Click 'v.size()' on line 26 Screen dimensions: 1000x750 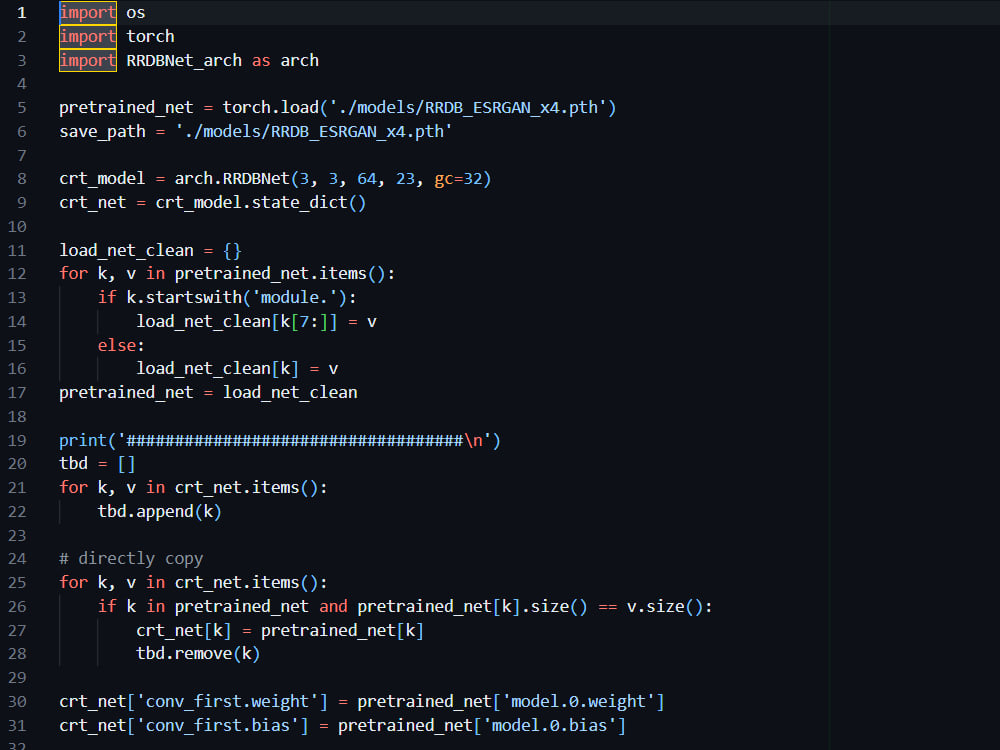point(665,607)
